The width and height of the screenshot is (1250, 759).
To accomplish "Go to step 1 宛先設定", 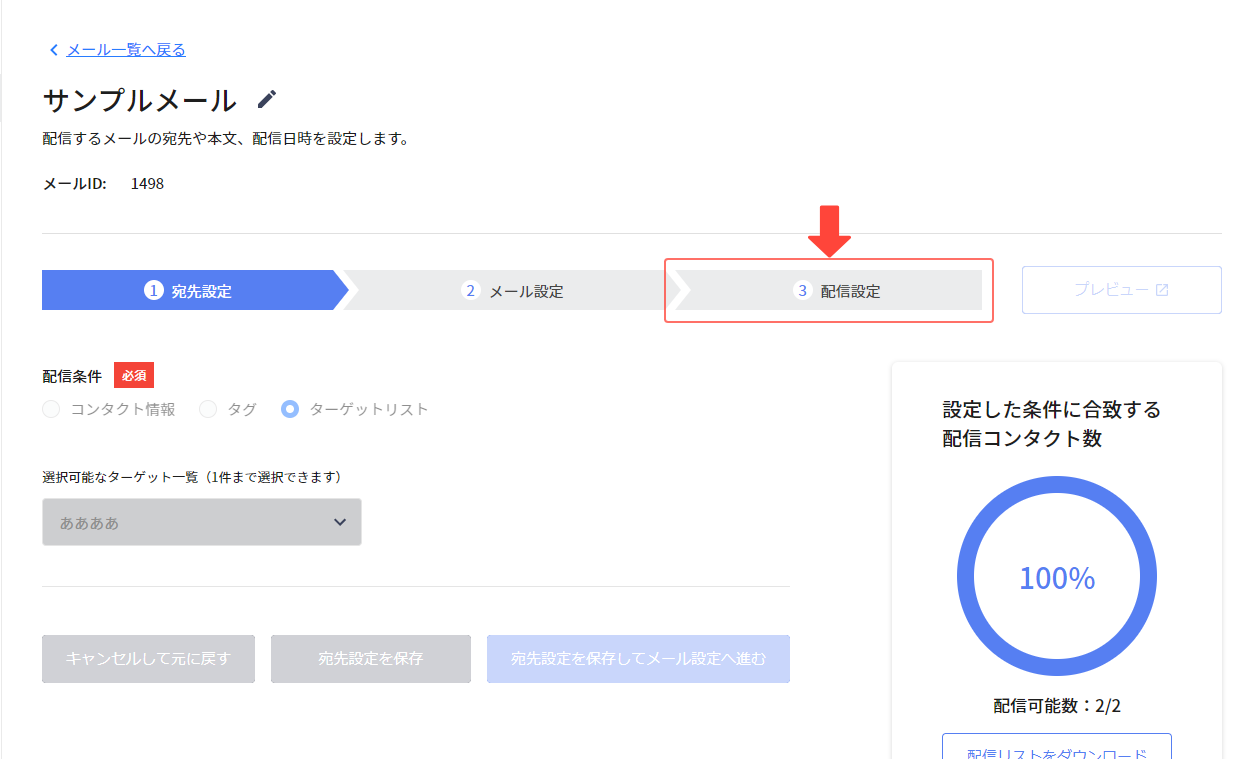I will pyautogui.click(x=195, y=291).
